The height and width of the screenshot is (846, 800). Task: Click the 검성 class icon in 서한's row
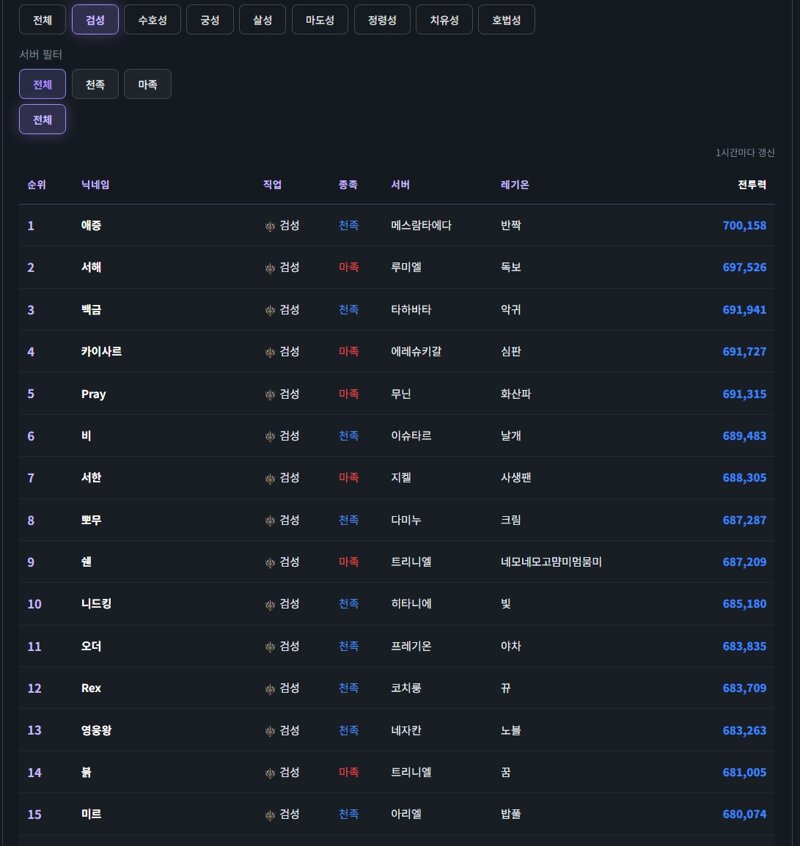[x=270, y=479]
